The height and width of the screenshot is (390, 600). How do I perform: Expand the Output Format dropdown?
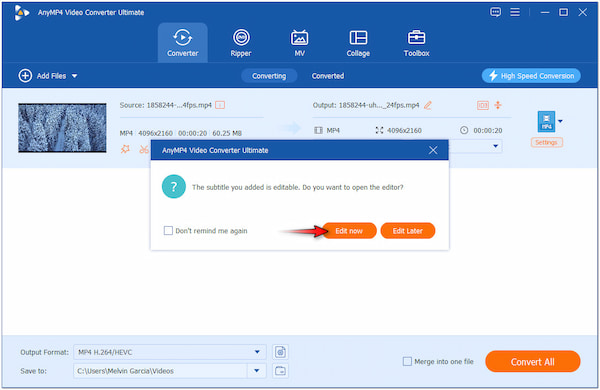click(x=257, y=352)
